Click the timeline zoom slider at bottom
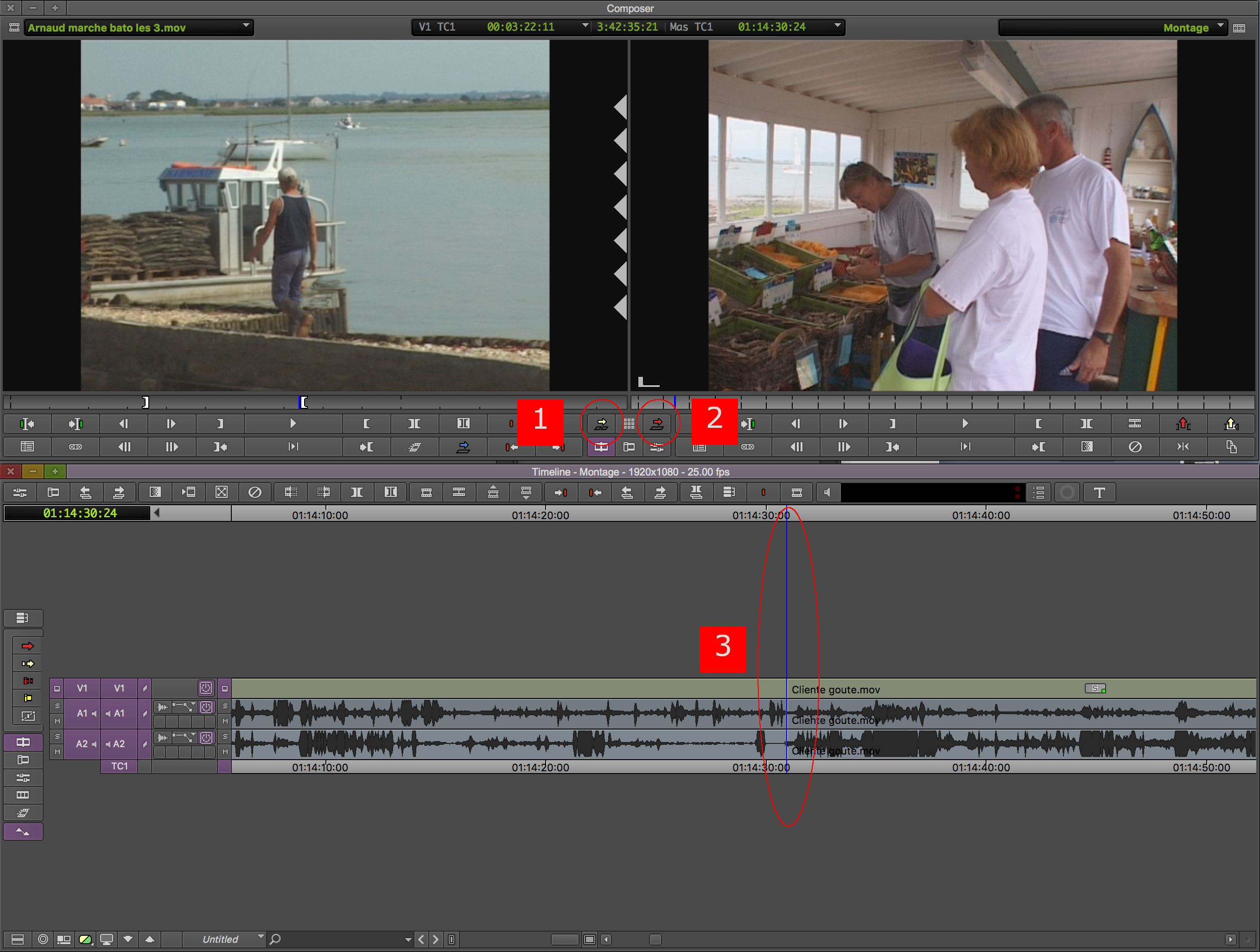 [565, 939]
